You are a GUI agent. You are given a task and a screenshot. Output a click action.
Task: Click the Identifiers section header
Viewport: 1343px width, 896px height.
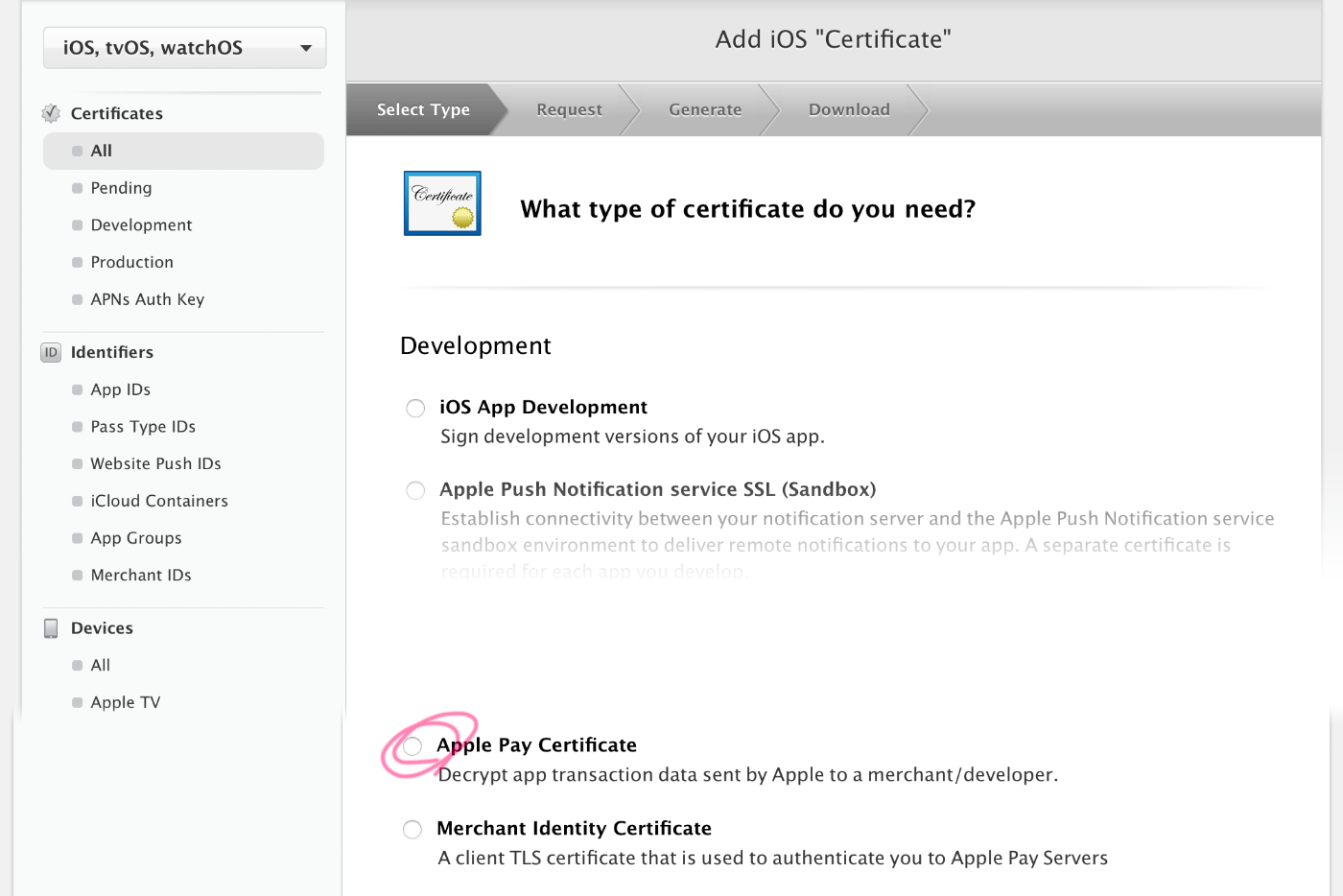[x=111, y=352]
